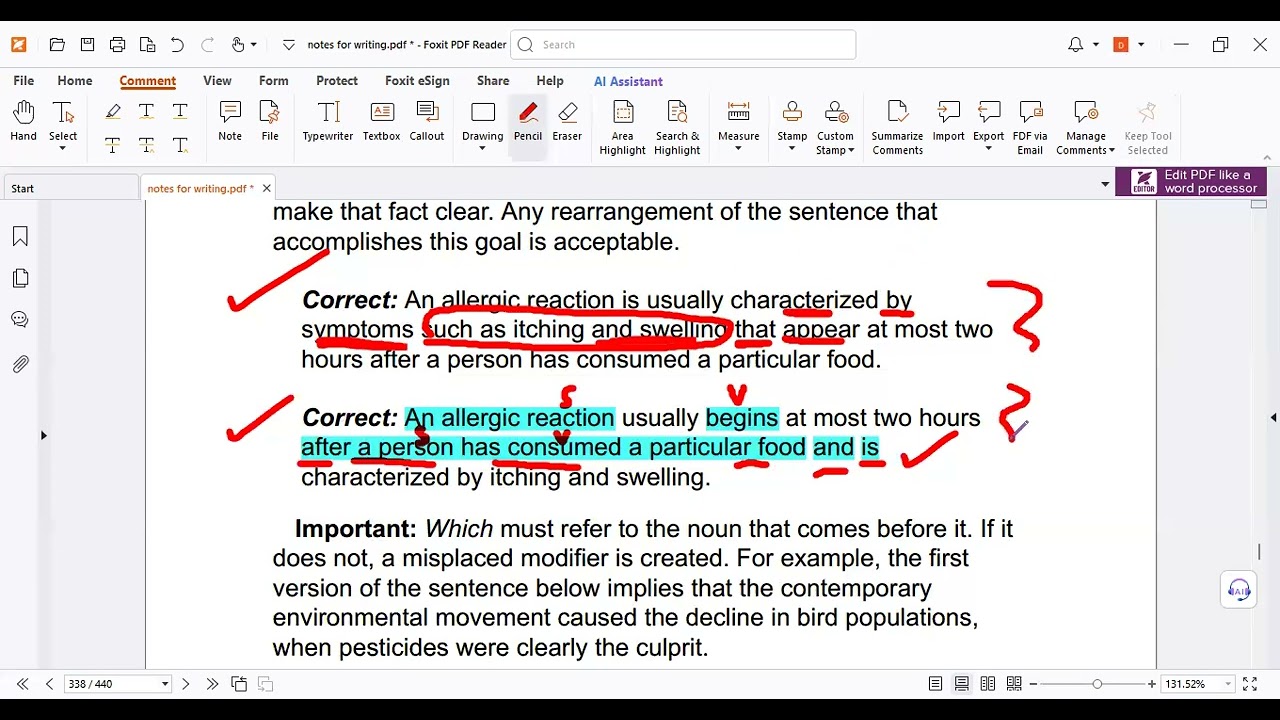Expand the left navigation panel arrow

43,435
